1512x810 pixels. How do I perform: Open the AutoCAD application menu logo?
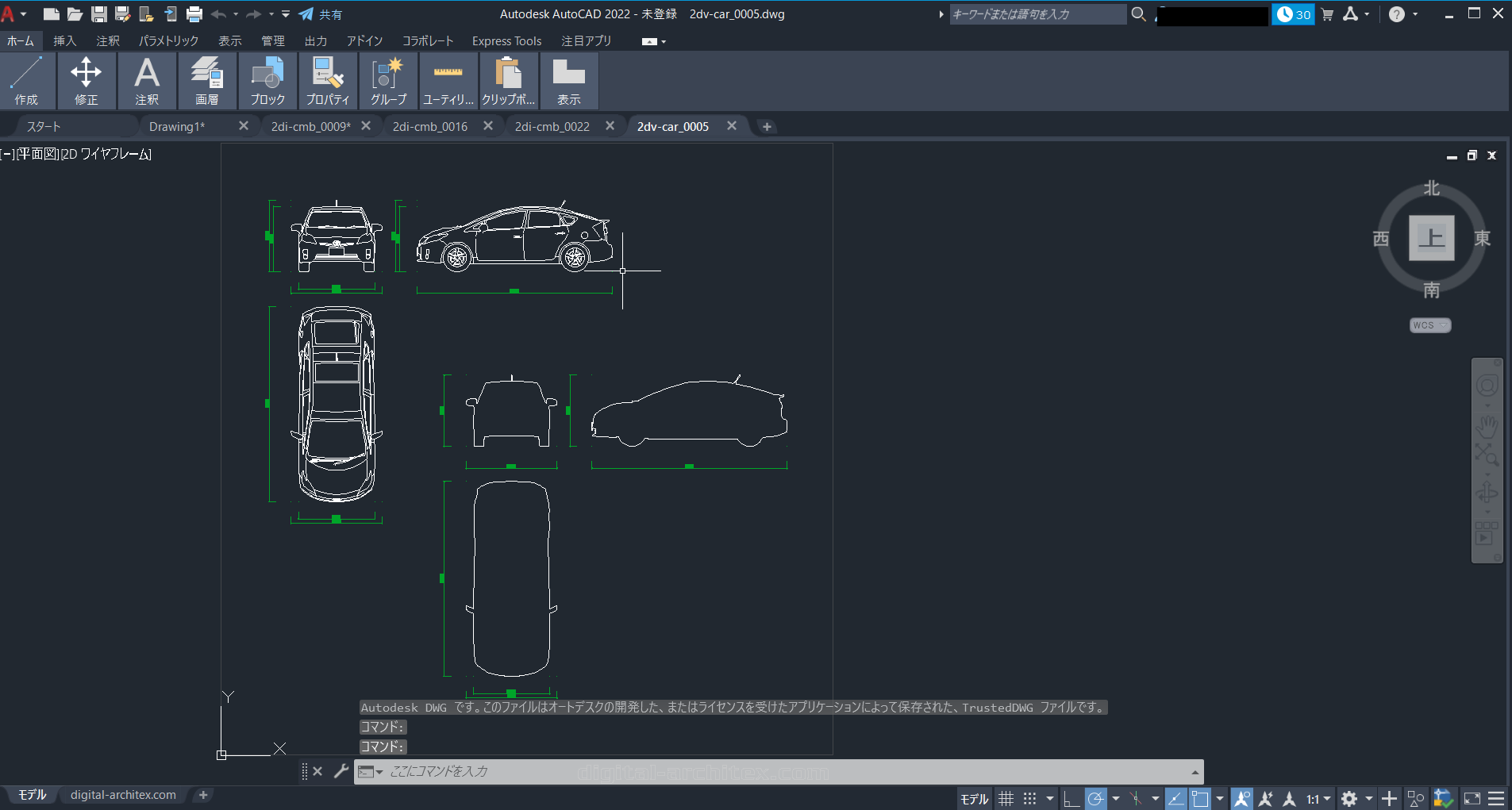pos(8,13)
